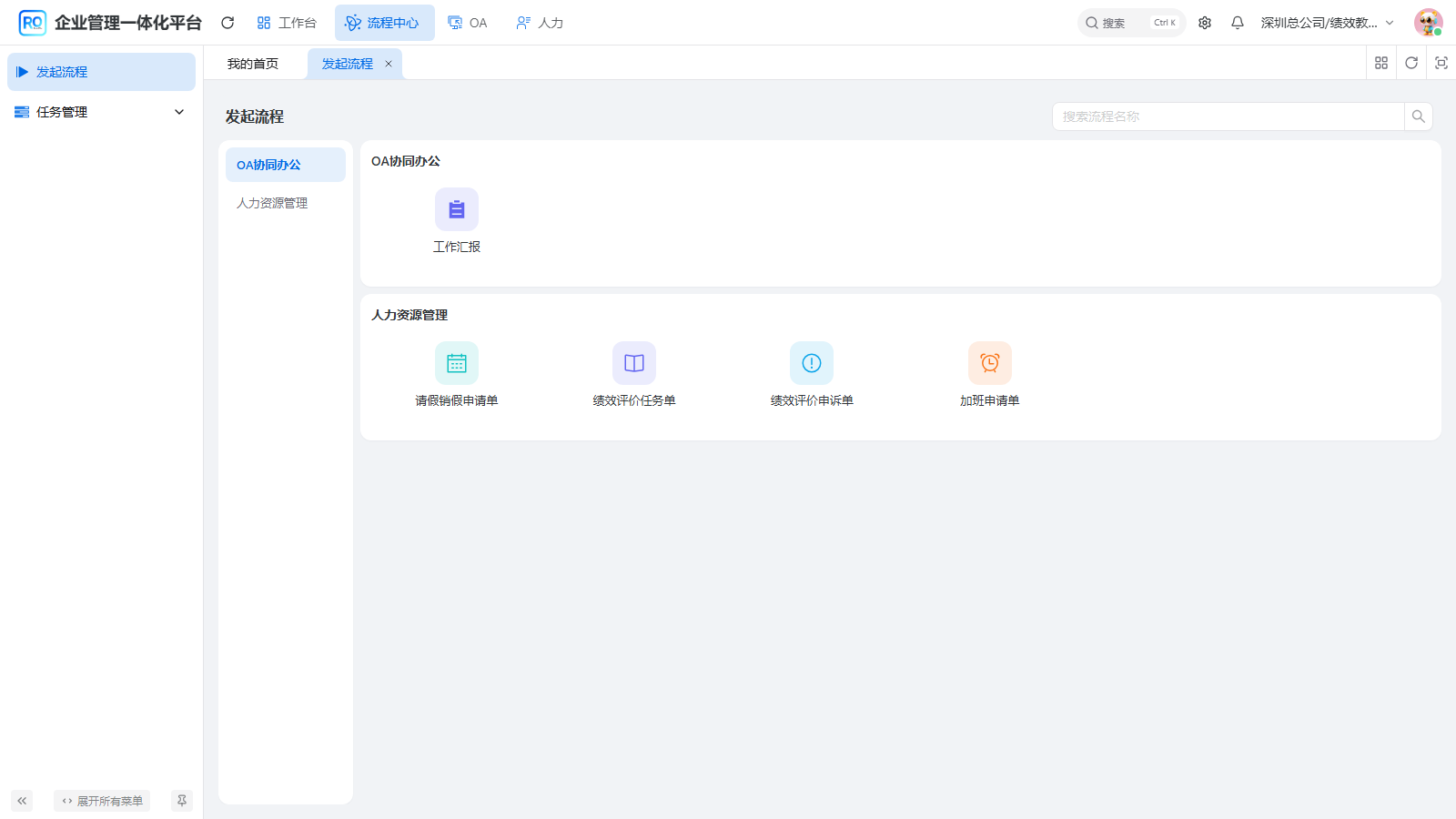Click the 人力资源管理 section heading
The height and width of the screenshot is (819, 1456).
coord(409,315)
